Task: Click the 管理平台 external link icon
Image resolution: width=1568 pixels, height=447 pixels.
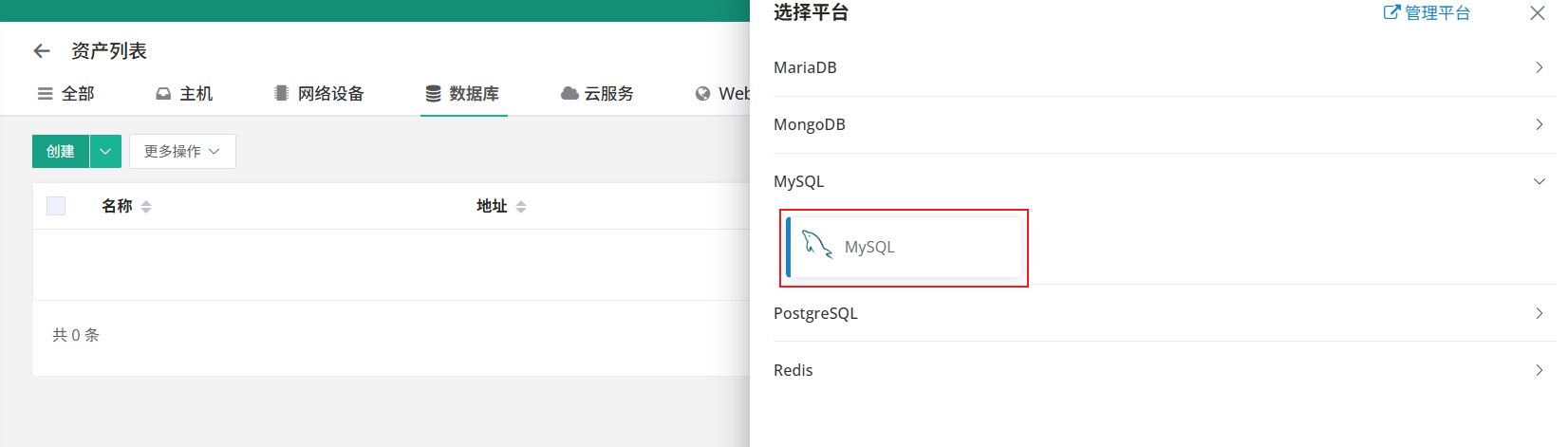Action: (1391, 13)
